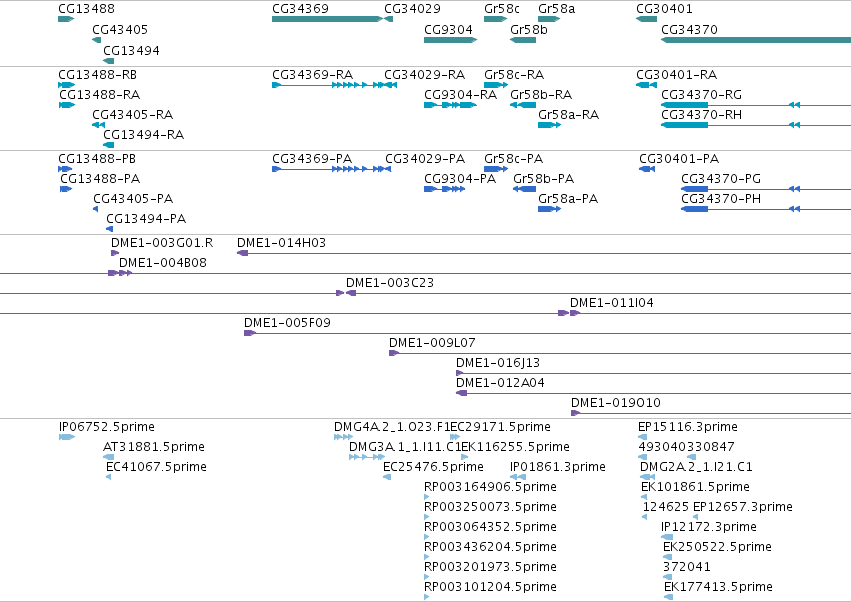Select transcript CG13494-RA

[144, 135]
